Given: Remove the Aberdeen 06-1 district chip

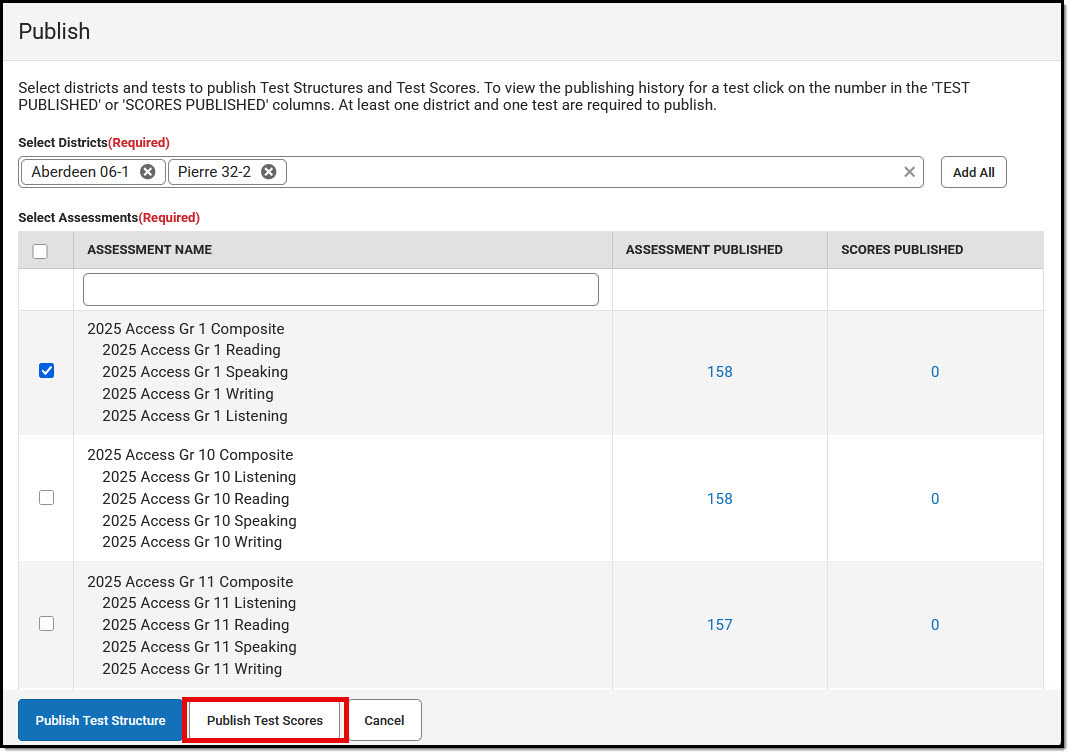Looking at the screenshot, I should pyautogui.click(x=147, y=171).
